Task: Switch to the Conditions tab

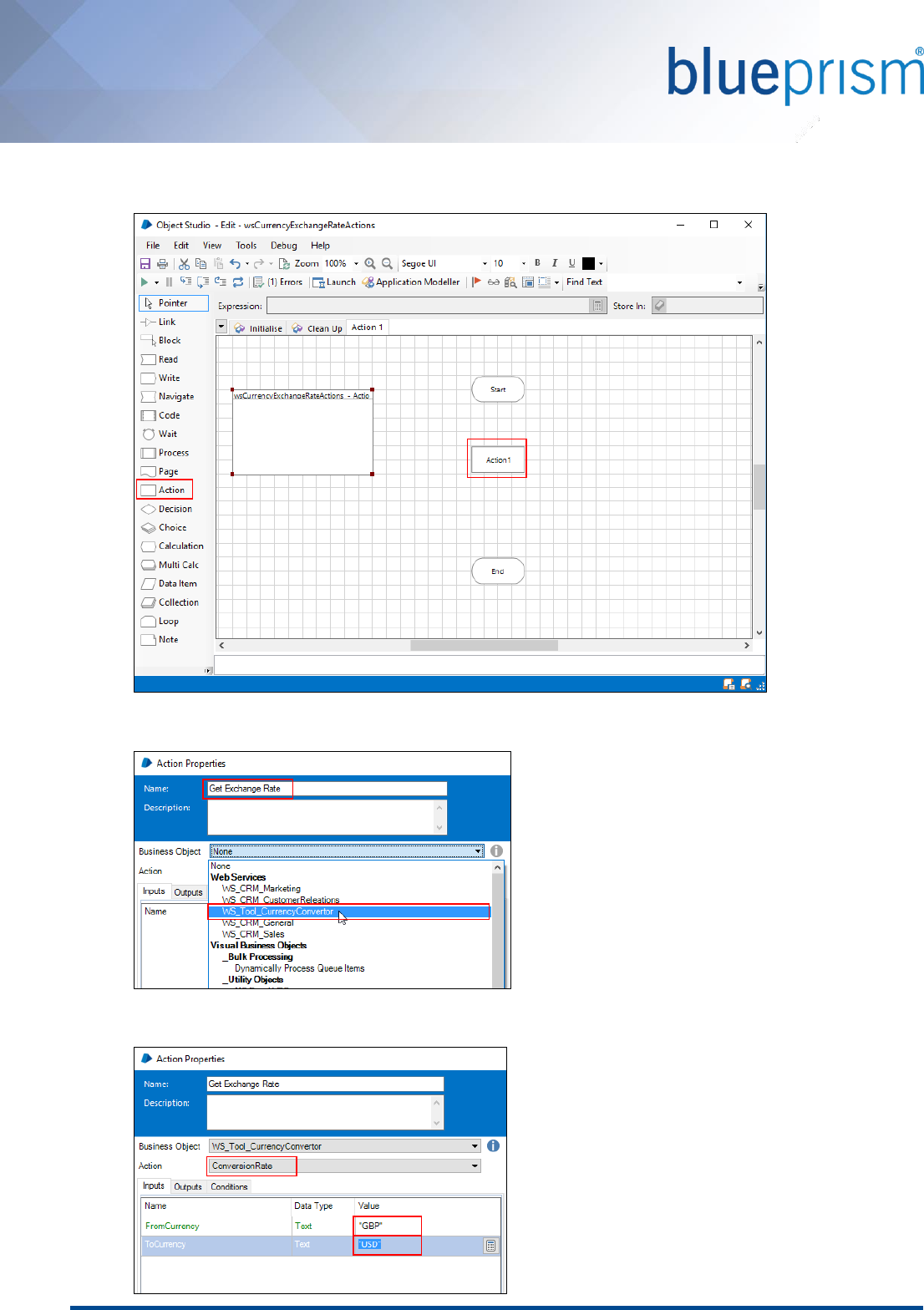Action: [229, 1186]
